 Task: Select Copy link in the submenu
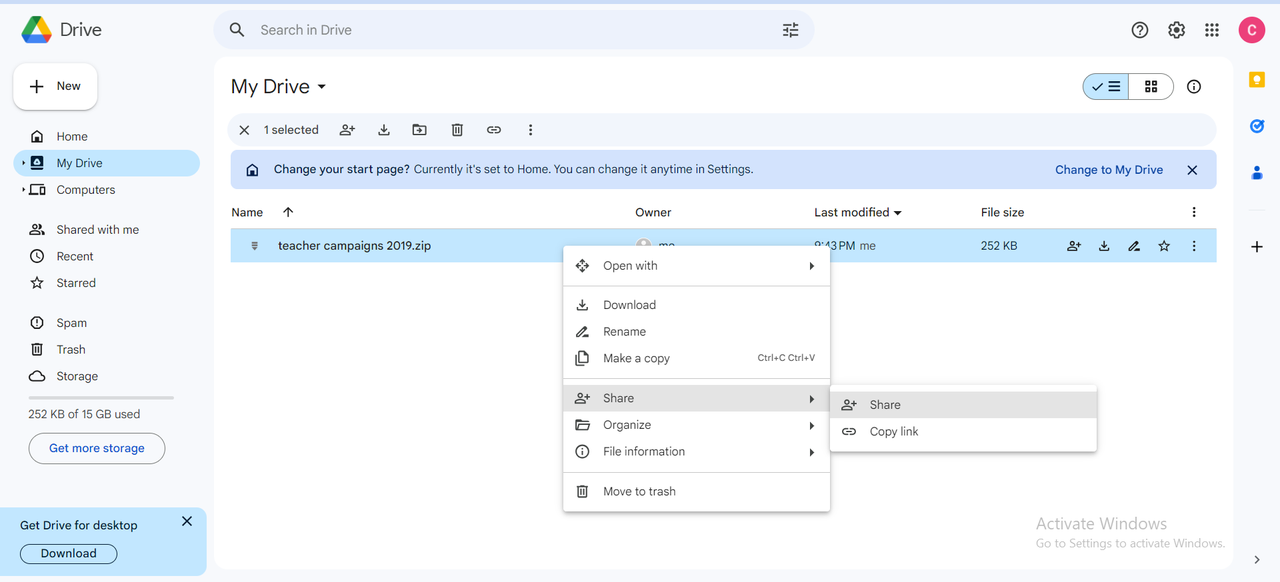964,432
